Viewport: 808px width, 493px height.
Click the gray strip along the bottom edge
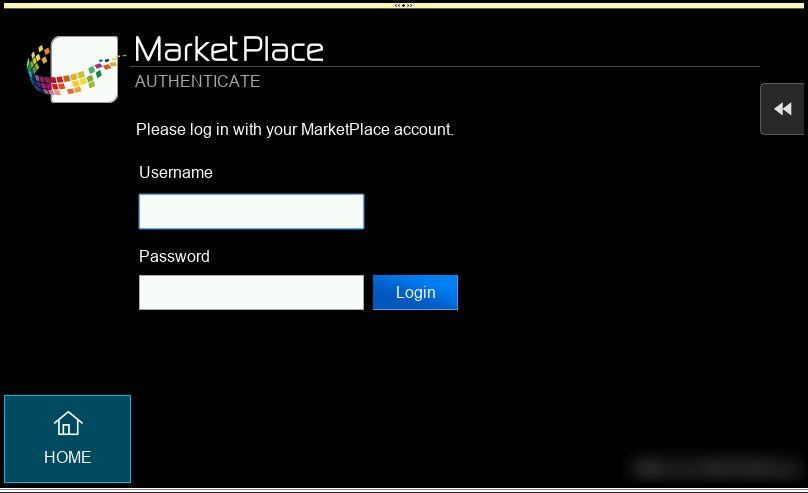pos(404,490)
